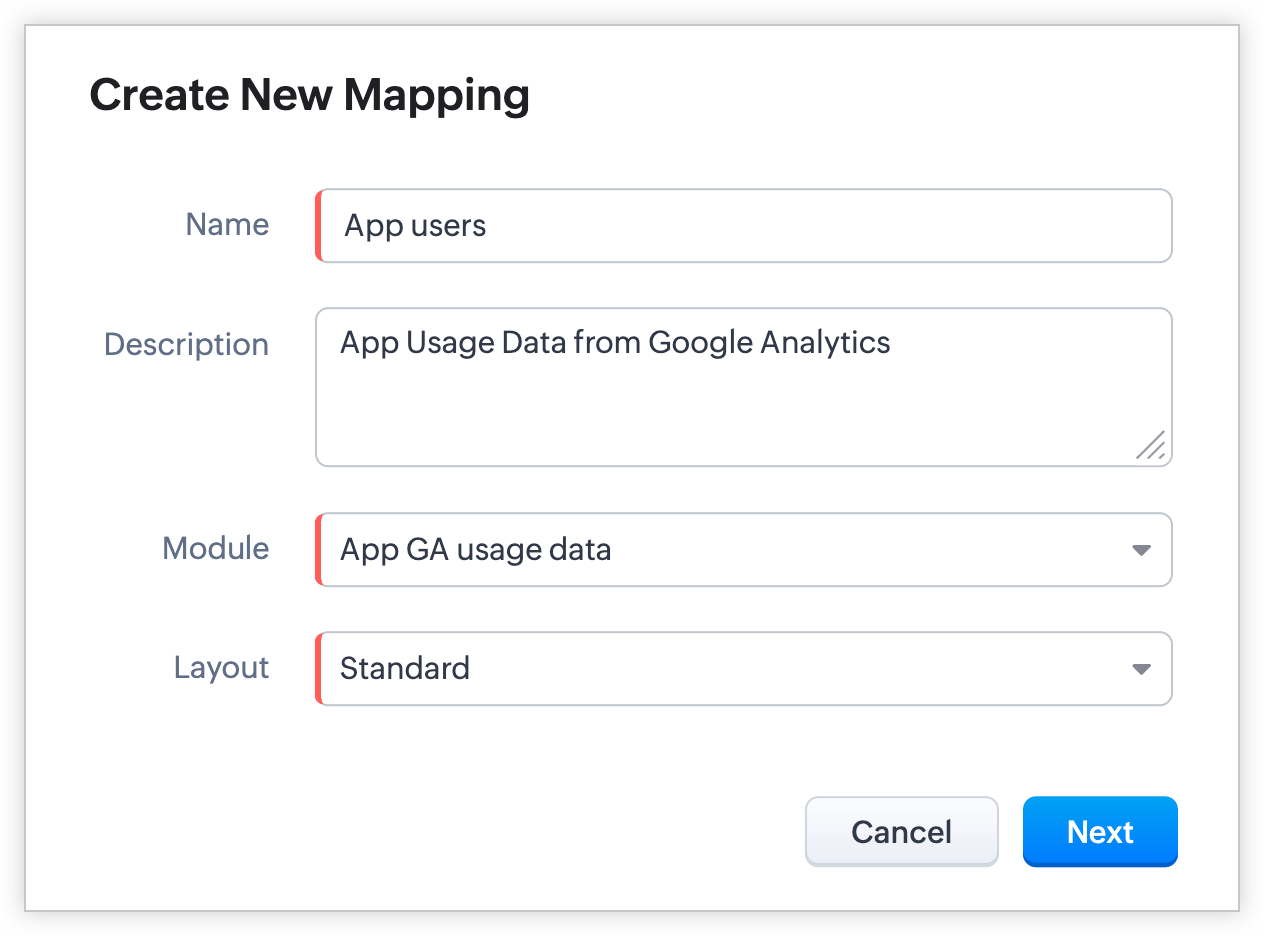Click the Layout field label
Viewport: 1264px width, 936px height.
[221, 667]
